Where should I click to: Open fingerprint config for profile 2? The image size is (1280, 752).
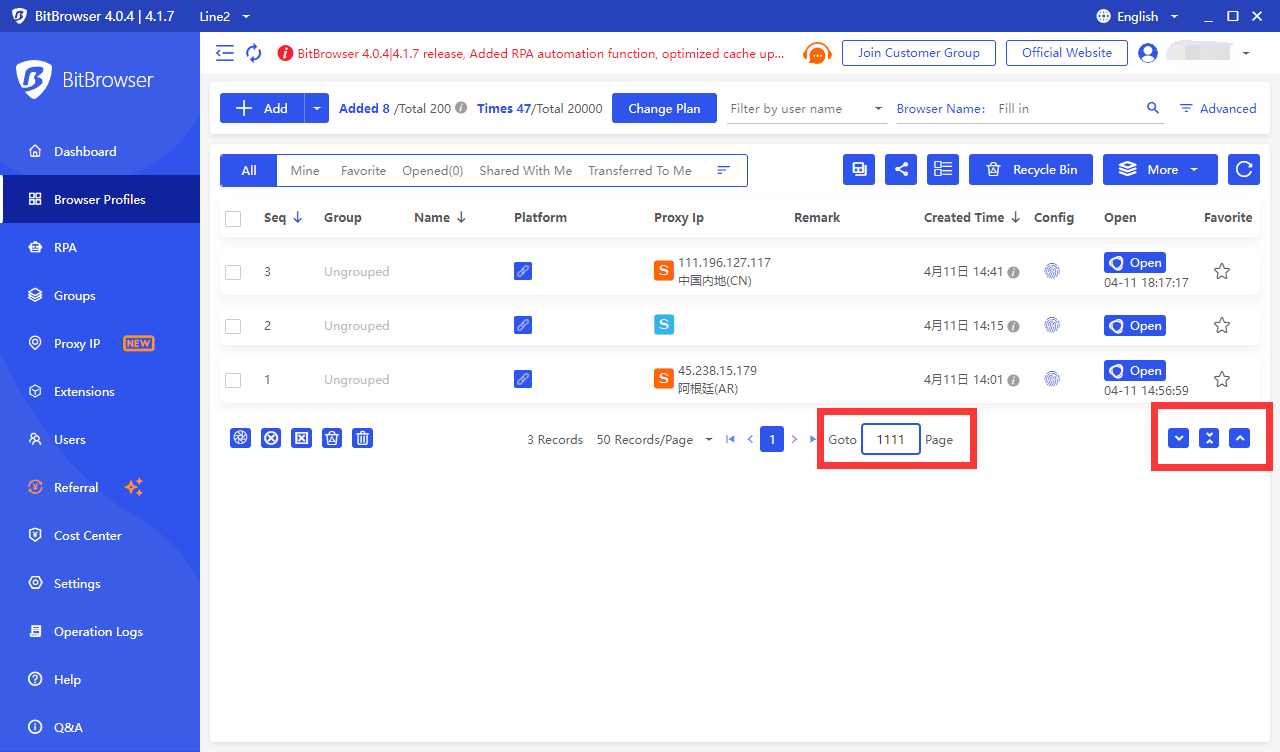(x=1052, y=325)
